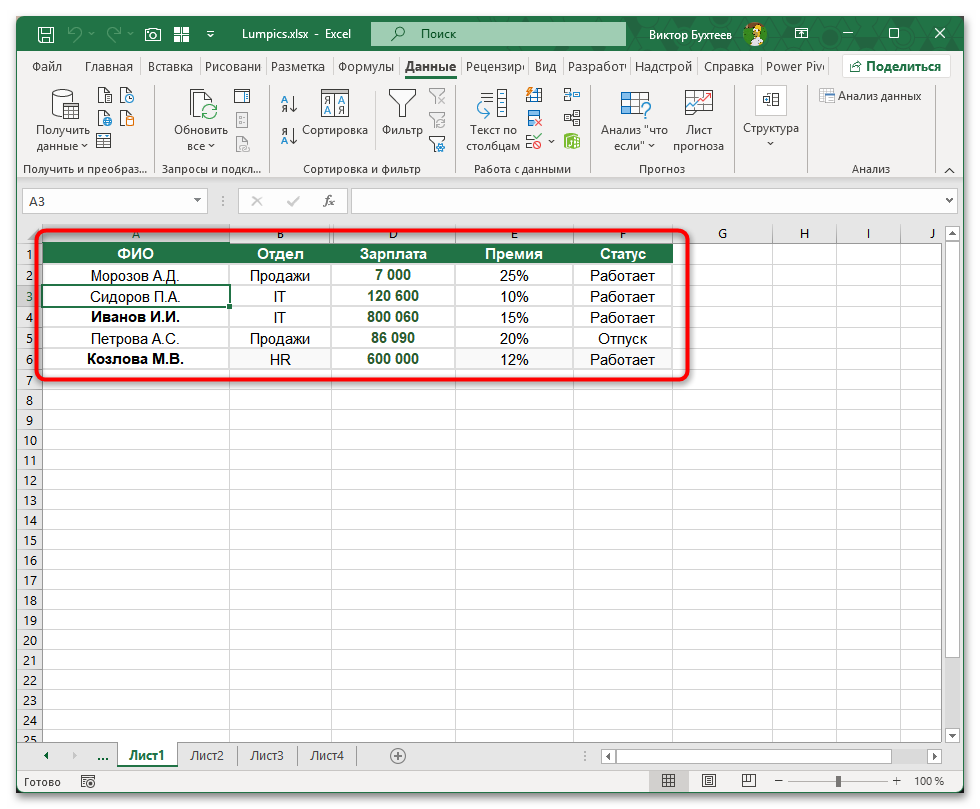Click the Relationships icon

pyautogui.click(x=572, y=118)
